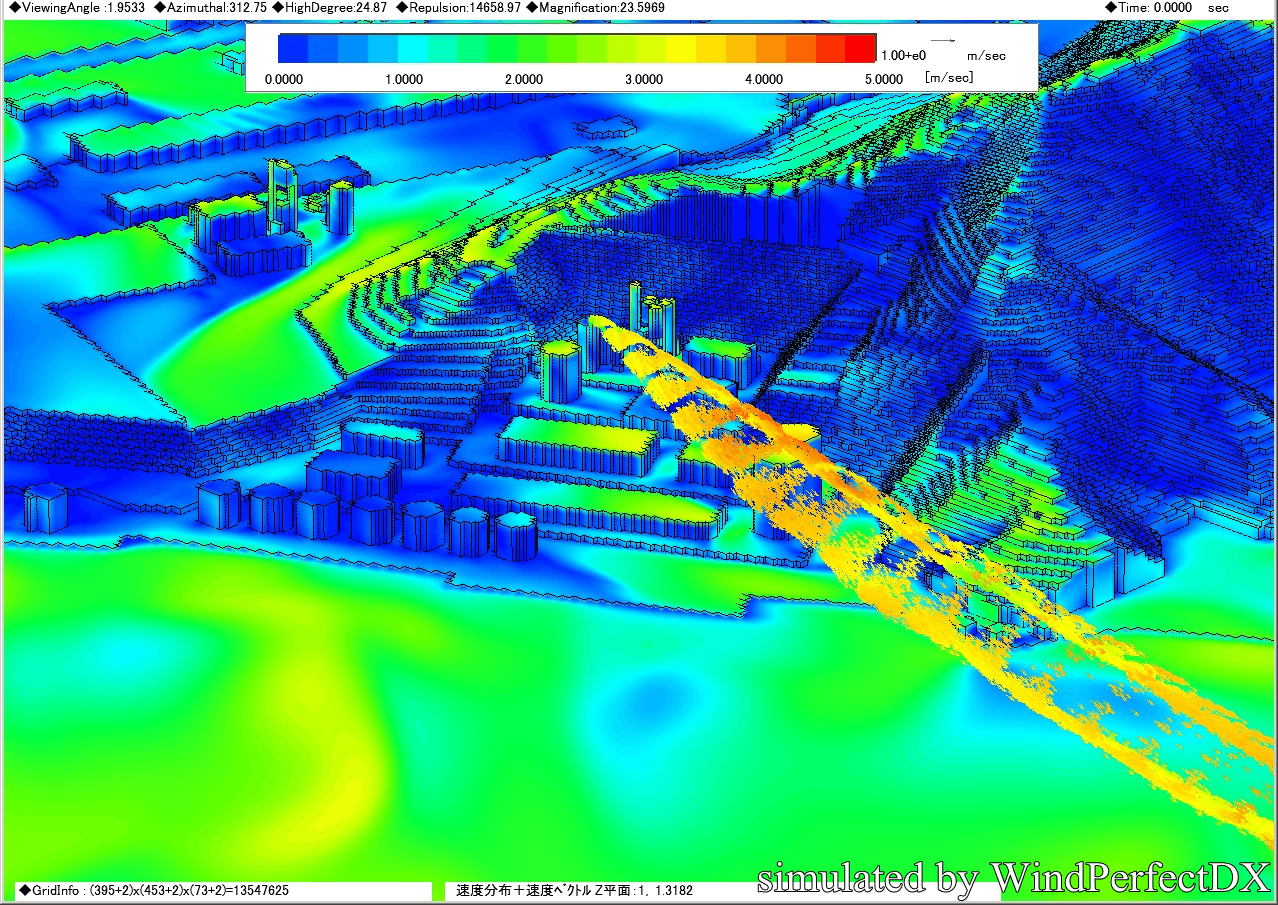1278x905 pixels.
Task: Click the 速度分布+速度ベクトル Z平面 status text
Action: click(x=574, y=890)
